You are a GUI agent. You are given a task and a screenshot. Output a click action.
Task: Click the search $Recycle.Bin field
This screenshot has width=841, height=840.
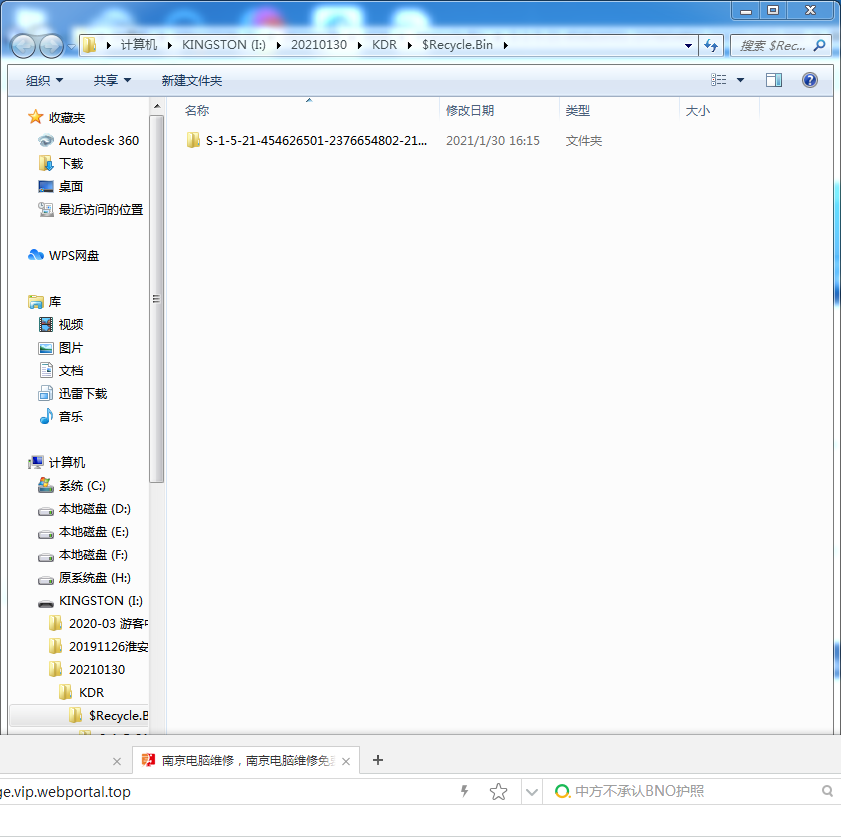point(772,45)
